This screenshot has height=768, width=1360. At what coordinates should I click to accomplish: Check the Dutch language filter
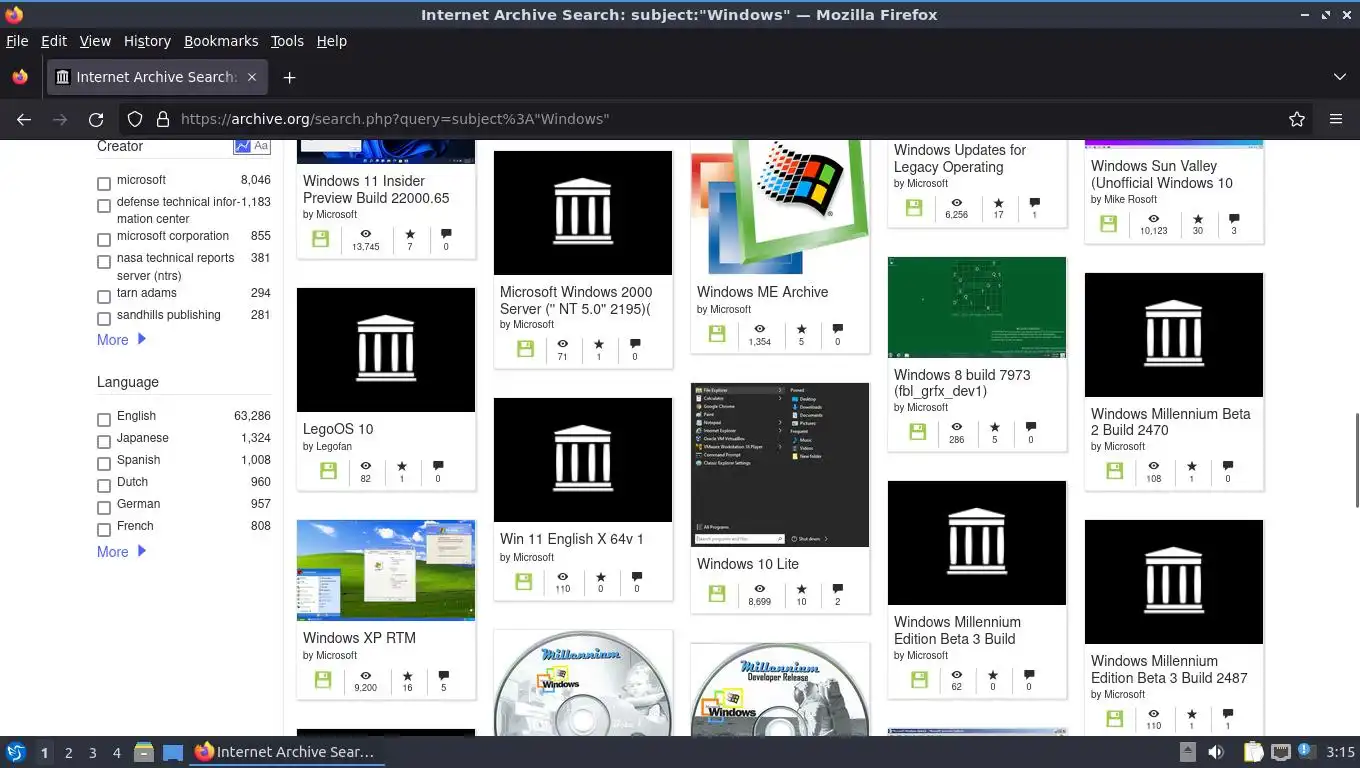point(104,486)
